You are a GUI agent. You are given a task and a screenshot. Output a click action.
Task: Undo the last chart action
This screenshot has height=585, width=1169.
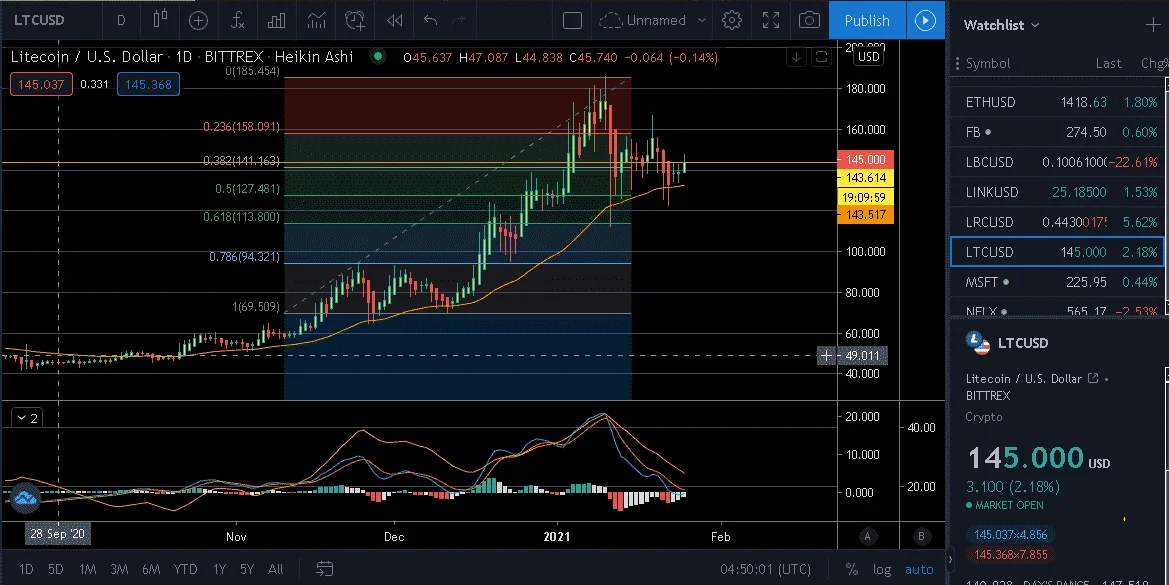(430, 20)
